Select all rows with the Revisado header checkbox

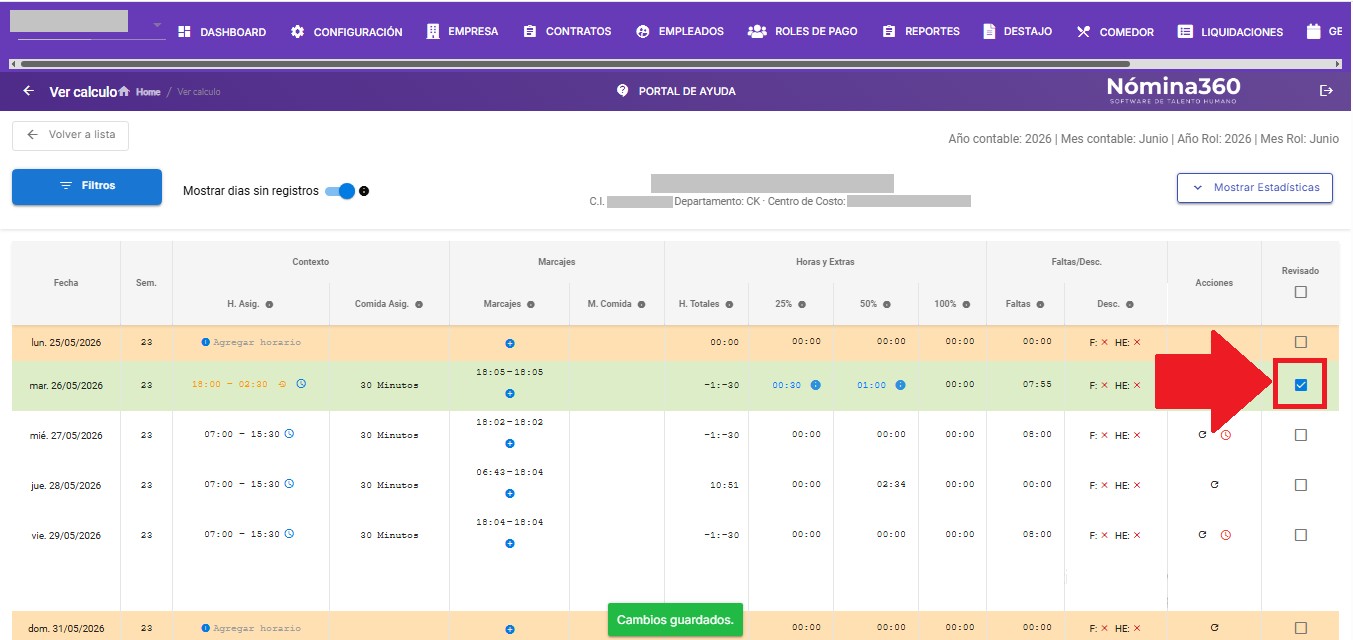[1300, 292]
